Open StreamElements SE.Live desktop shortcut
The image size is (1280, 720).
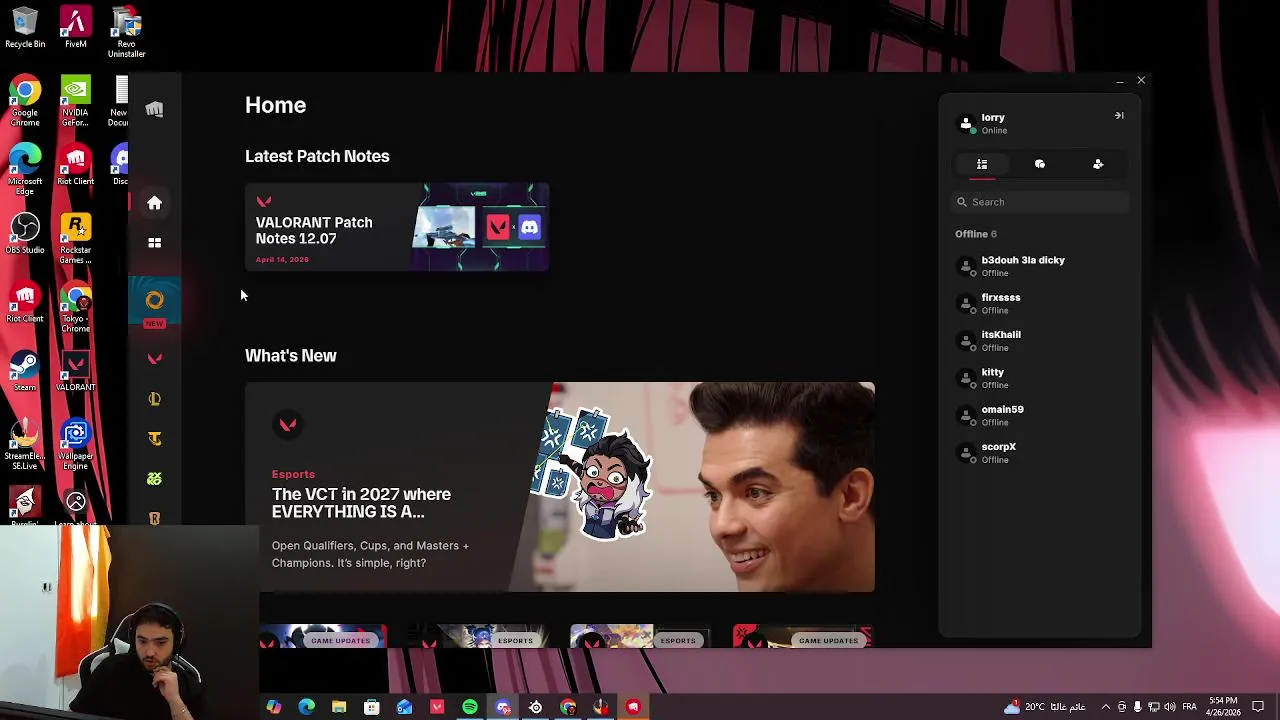tap(25, 445)
